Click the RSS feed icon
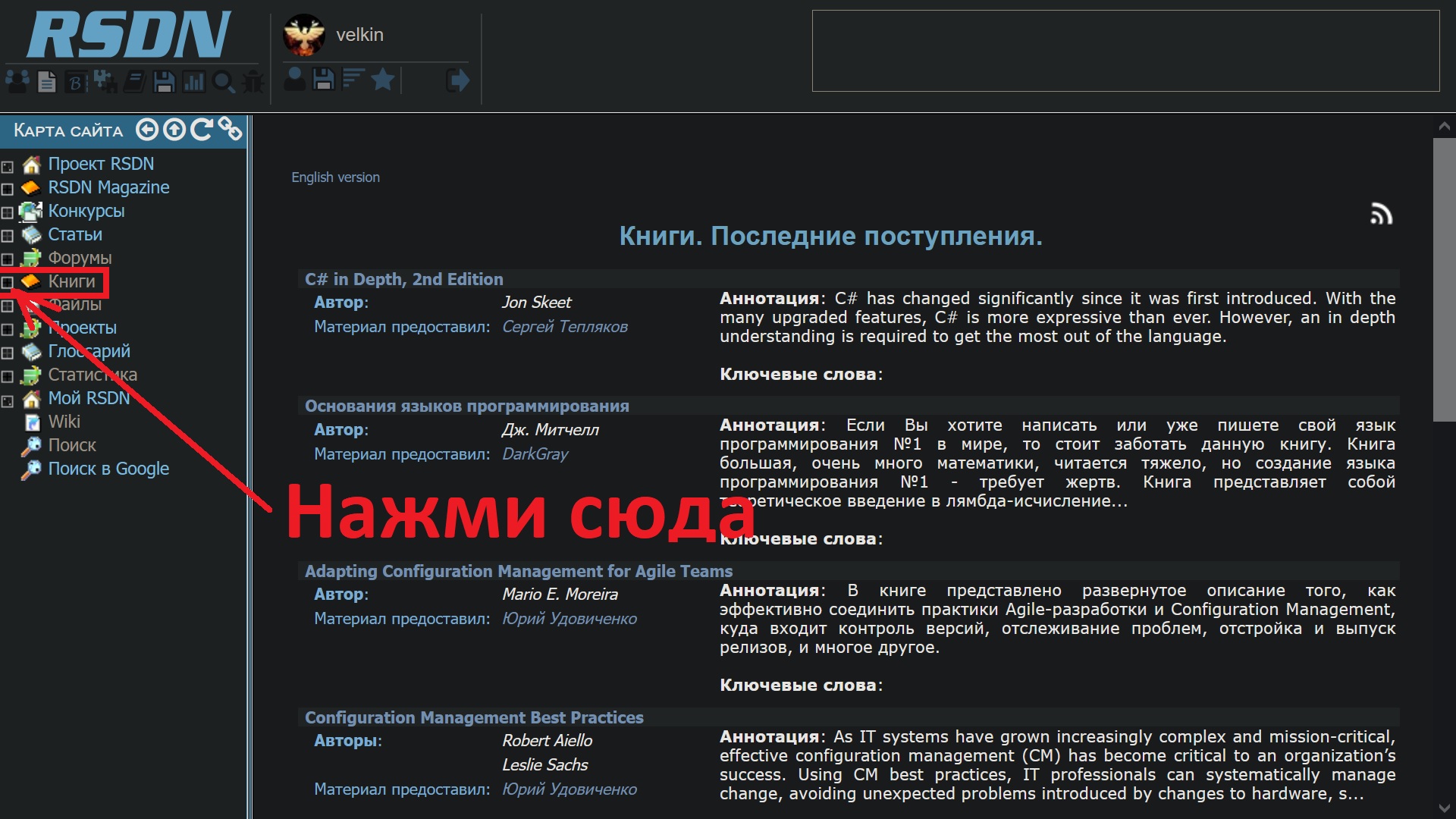1456x819 pixels. click(x=1381, y=215)
